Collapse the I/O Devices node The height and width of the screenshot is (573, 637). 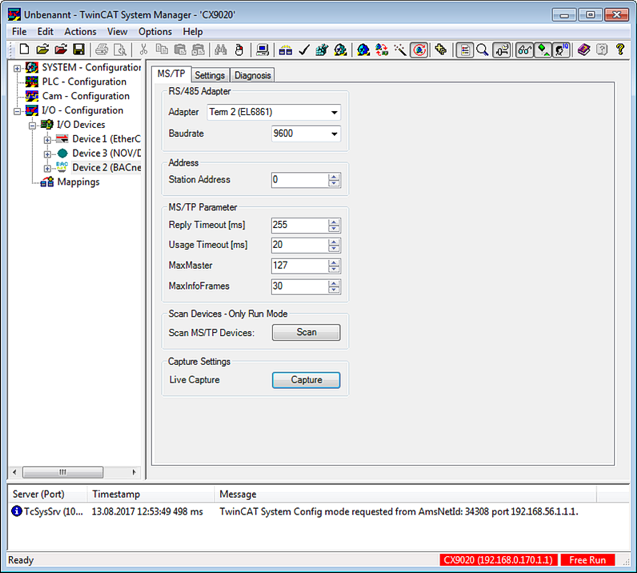32,126
